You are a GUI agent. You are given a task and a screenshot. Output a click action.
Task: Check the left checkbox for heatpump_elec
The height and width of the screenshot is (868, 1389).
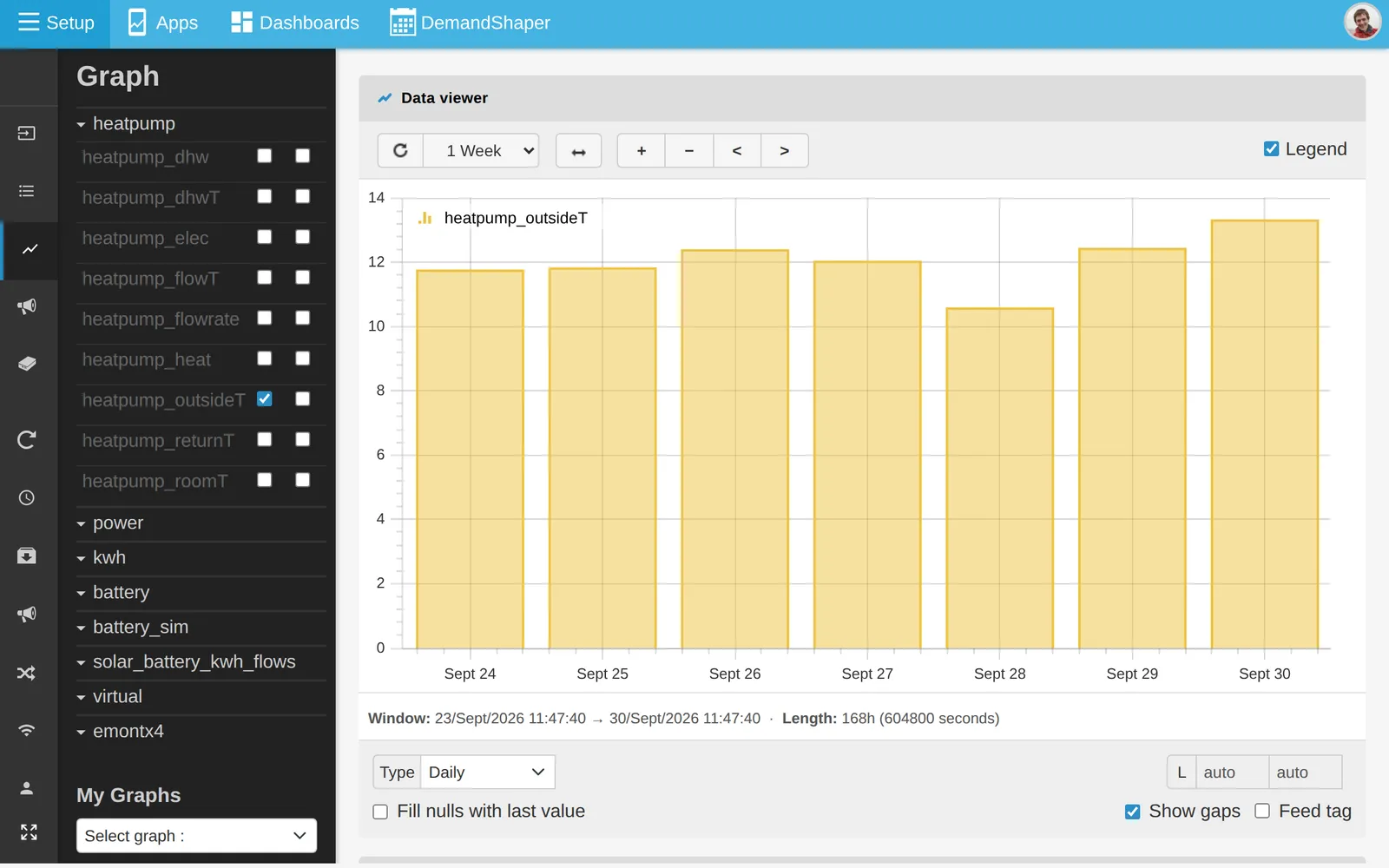(265, 237)
